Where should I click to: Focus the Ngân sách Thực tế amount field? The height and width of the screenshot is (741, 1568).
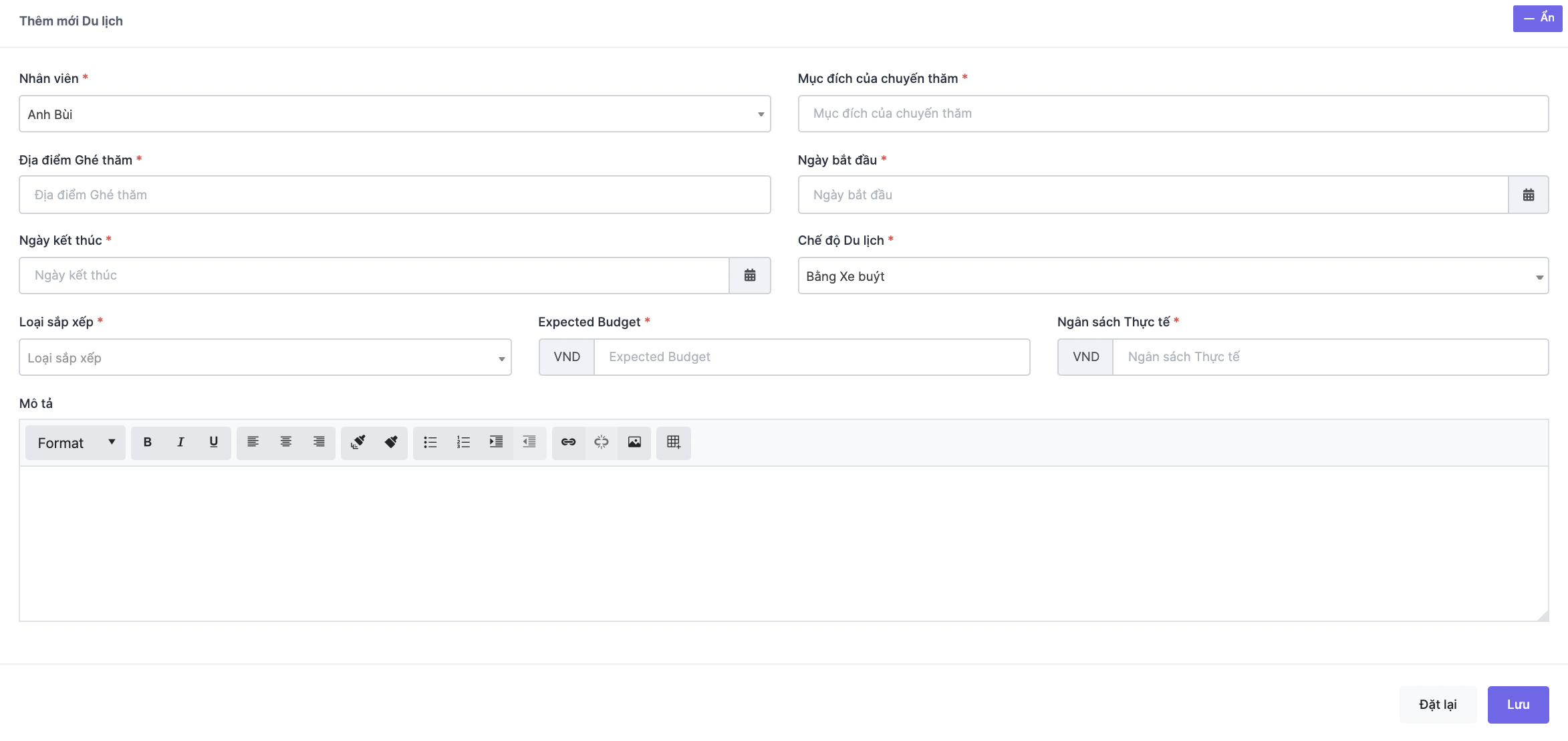(1330, 357)
